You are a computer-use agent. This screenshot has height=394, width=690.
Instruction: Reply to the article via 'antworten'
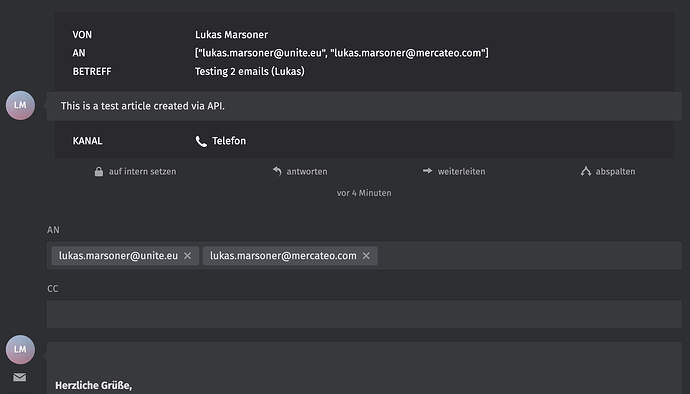307,172
